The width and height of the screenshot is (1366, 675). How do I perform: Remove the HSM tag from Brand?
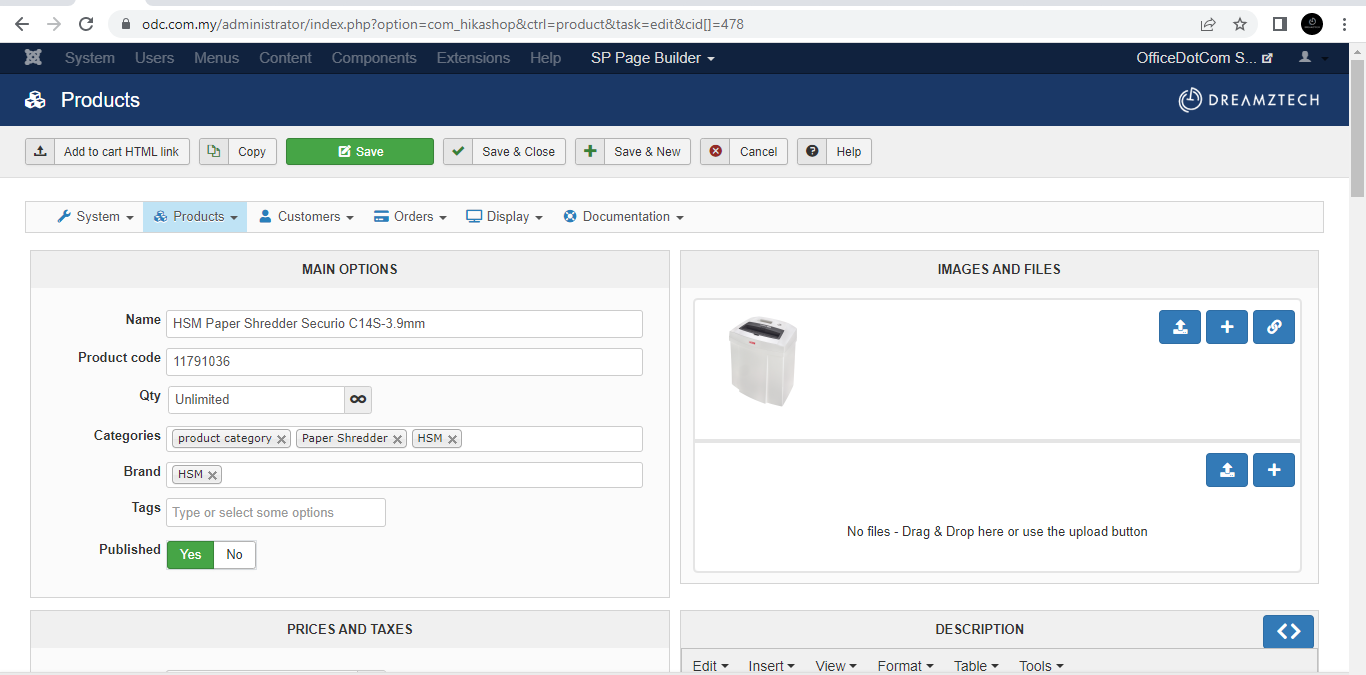click(213, 475)
